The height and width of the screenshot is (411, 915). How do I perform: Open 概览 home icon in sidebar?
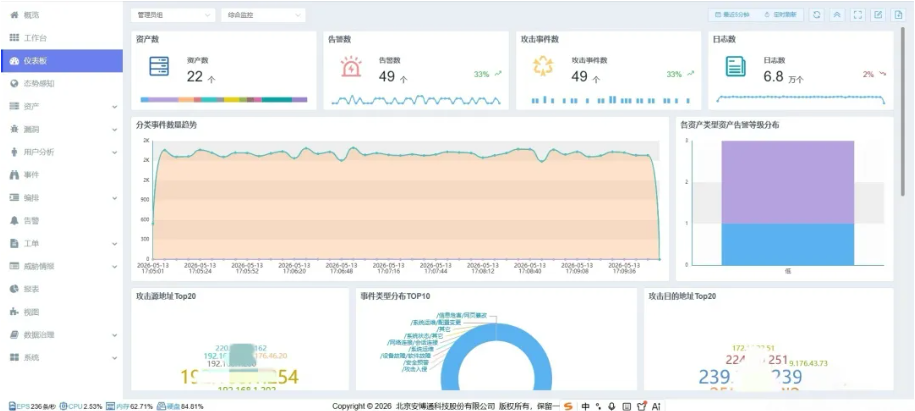click(15, 15)
